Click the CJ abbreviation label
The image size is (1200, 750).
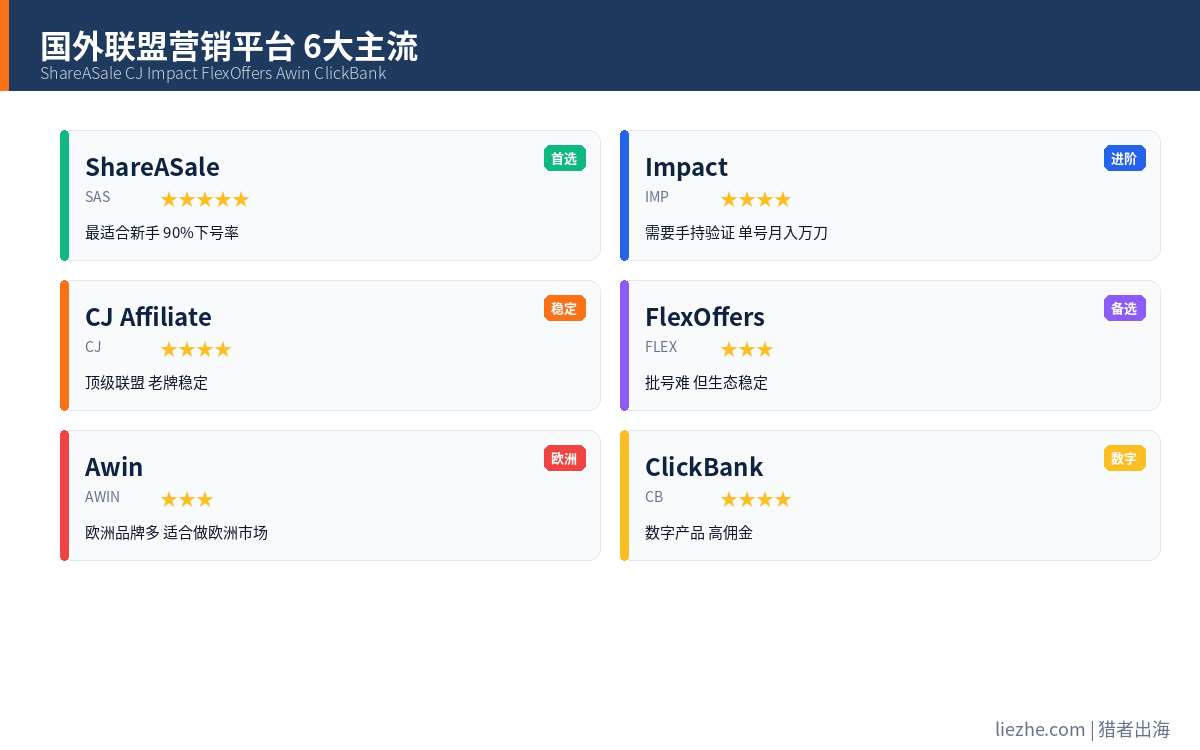[x=93, y=347]
